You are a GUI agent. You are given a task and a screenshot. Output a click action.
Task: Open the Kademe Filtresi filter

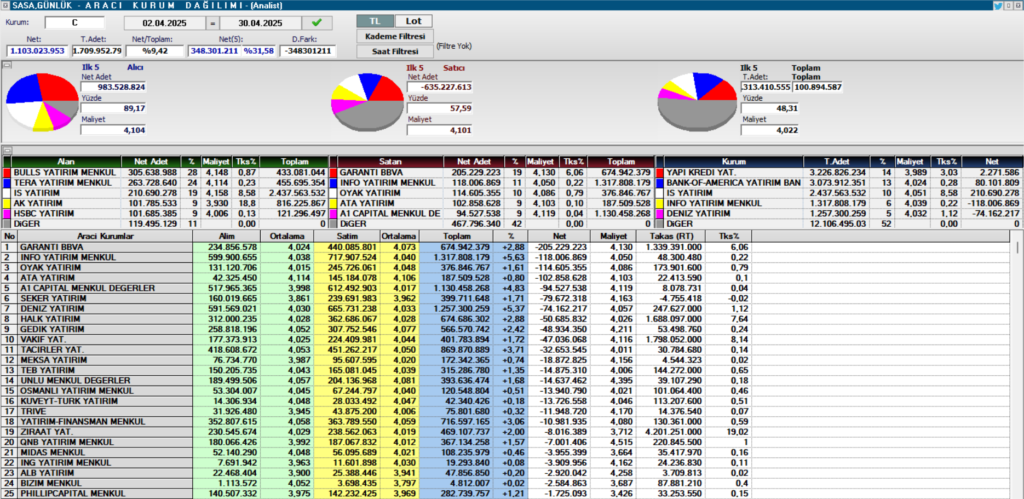point(394,36)
